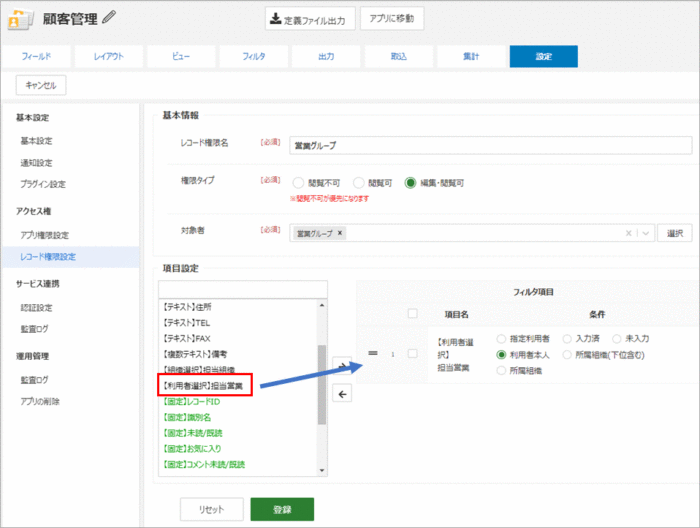Click the 顧客管理 app icon

click(x=20, y=20)
